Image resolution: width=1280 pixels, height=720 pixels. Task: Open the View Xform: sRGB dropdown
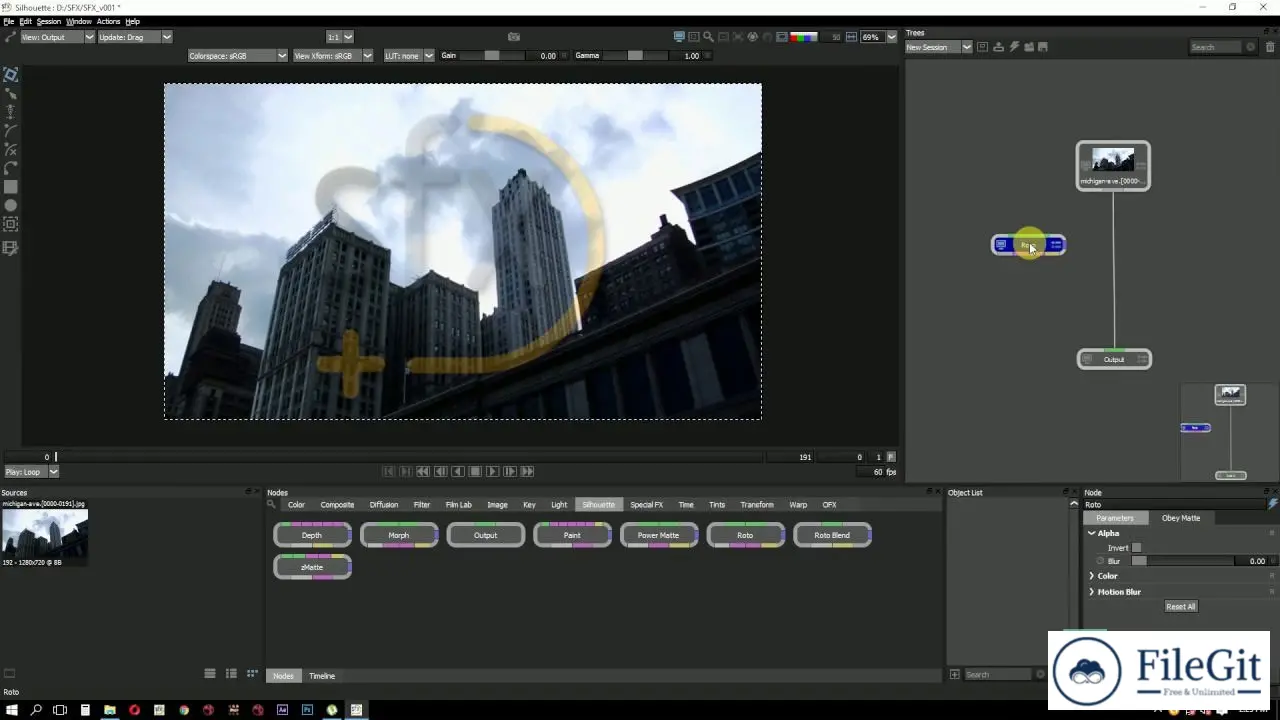point(333,56)
